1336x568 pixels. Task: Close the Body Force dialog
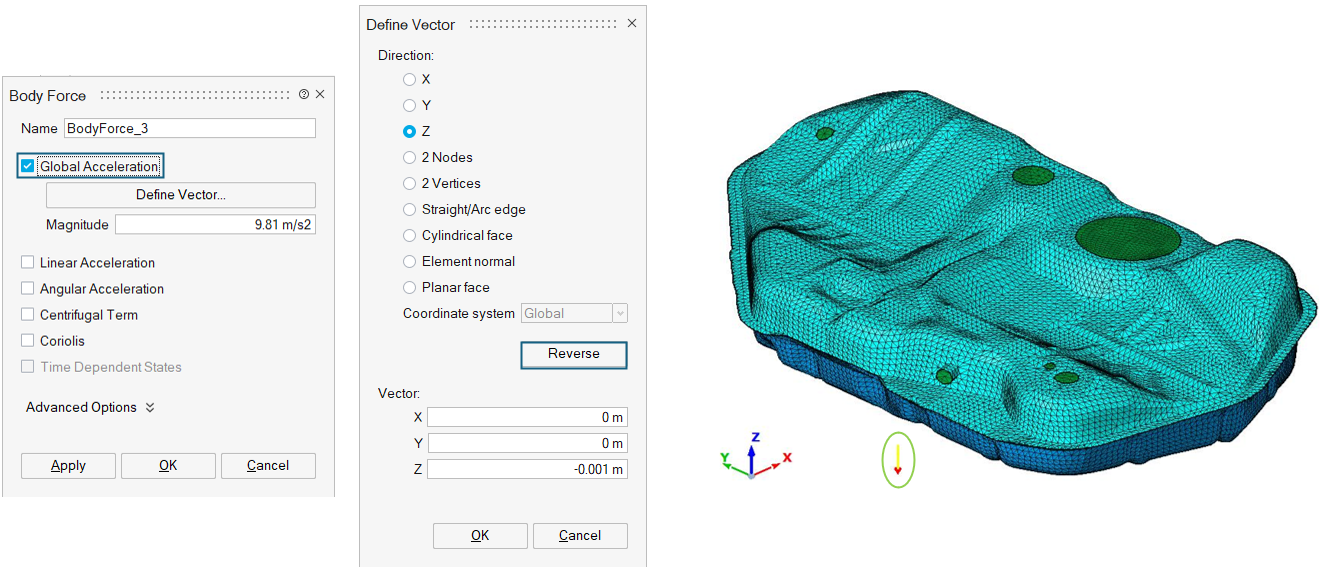pos(320,94)
